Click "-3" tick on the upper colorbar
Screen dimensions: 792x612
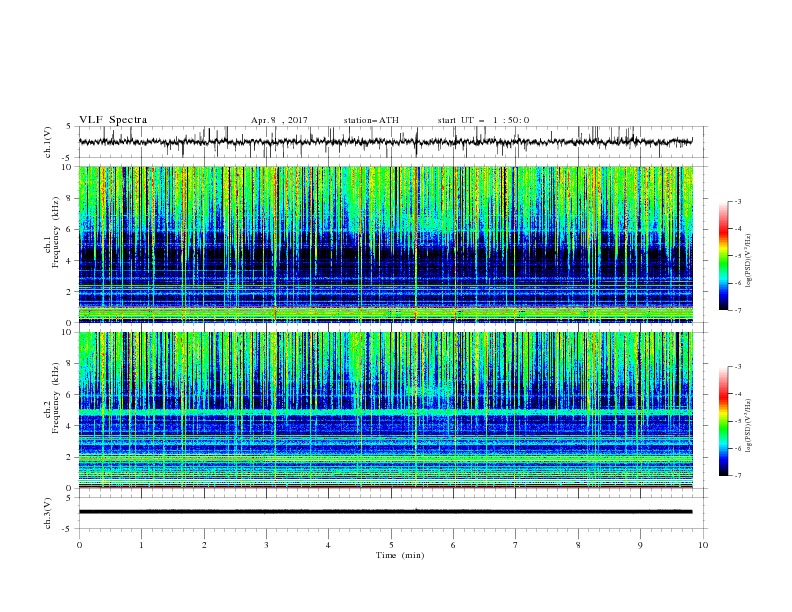737,201
